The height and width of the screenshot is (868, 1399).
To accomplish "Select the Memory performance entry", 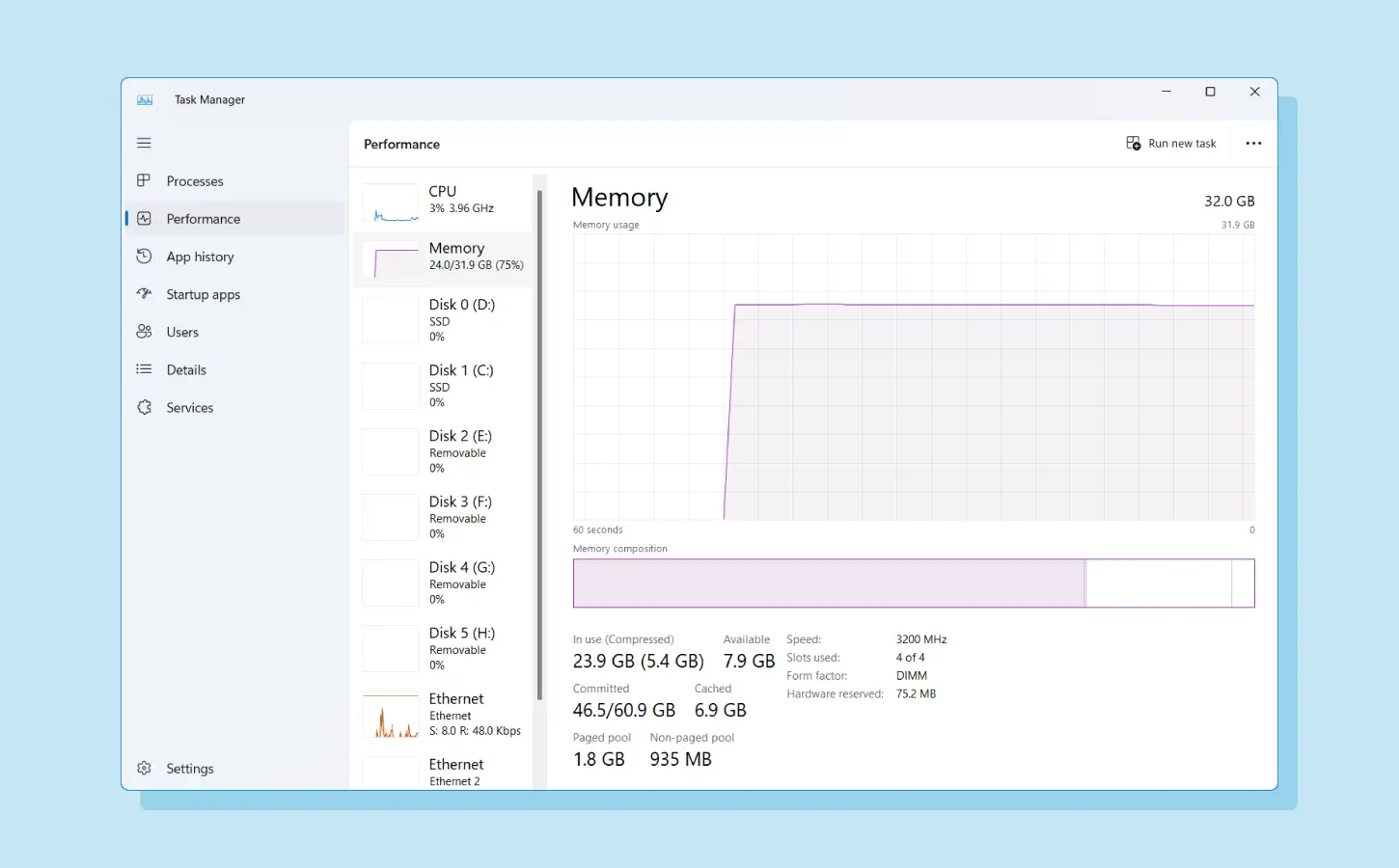I will (x=444, y=257).
